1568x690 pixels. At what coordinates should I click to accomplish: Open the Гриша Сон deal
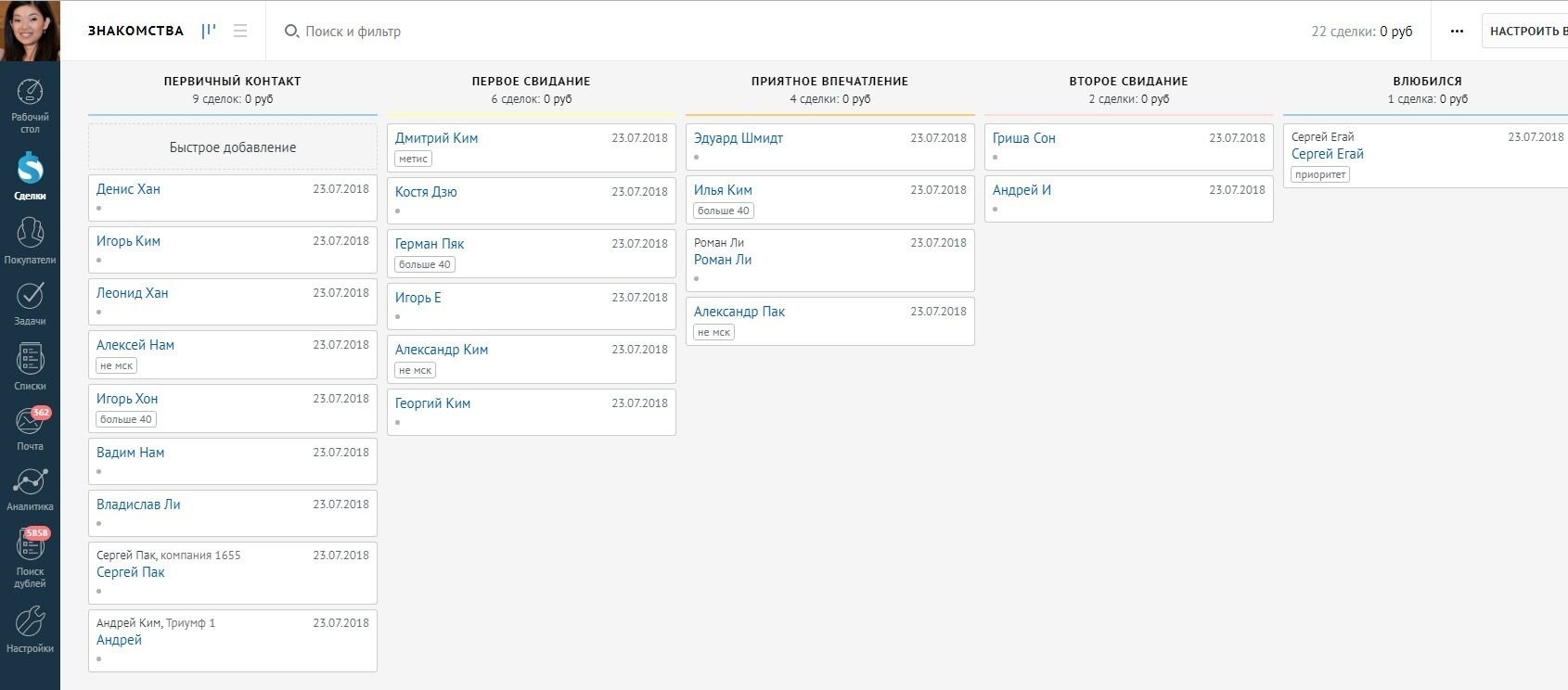tap(1023, 138)
